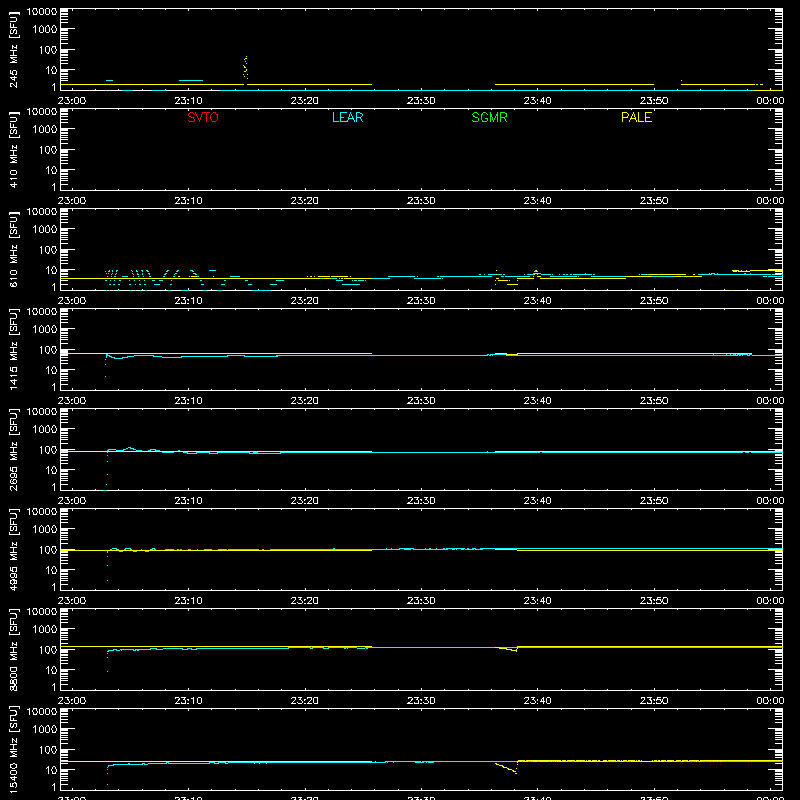The width and height of the screenshot is (800, 800).
Task: Click 23:50 label under the 8800 MHz plot
Action: click(x=654, y=701)
